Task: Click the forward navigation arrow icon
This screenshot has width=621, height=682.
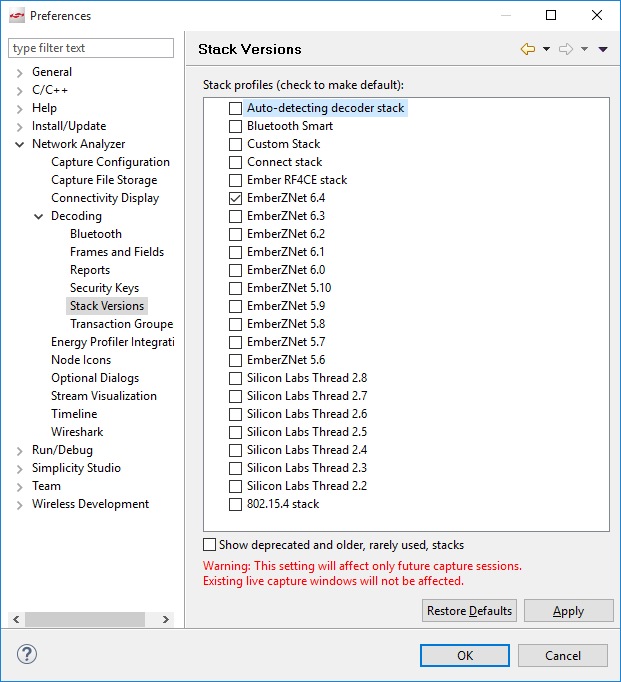Action: click(x=566, y=49)
